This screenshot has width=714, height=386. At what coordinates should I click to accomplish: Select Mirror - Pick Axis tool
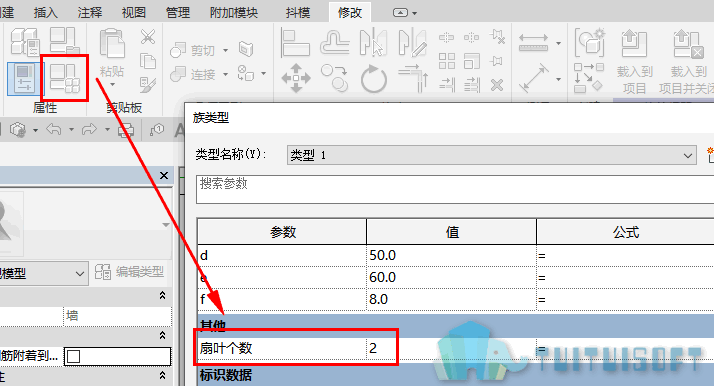[x=373, y=42]
